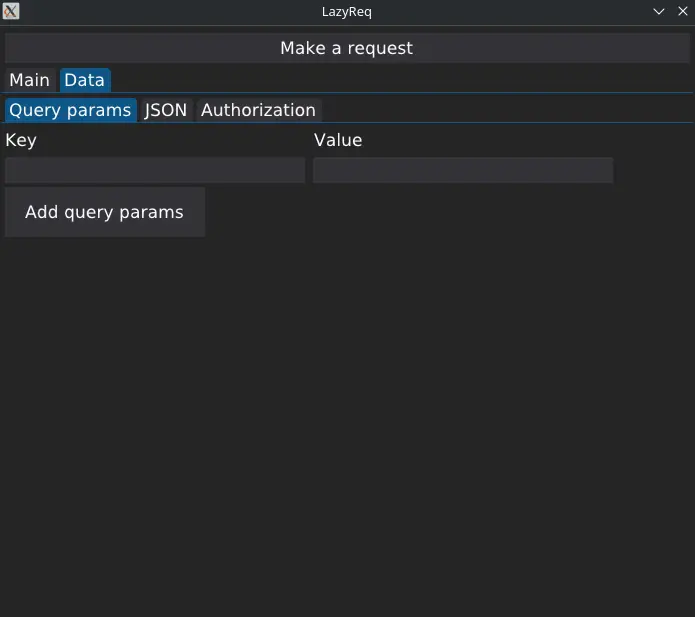Image resolution: width=695 pixels, height=617 pixels.
Task: Close the LazyReq window
Action: pos(683,11)
